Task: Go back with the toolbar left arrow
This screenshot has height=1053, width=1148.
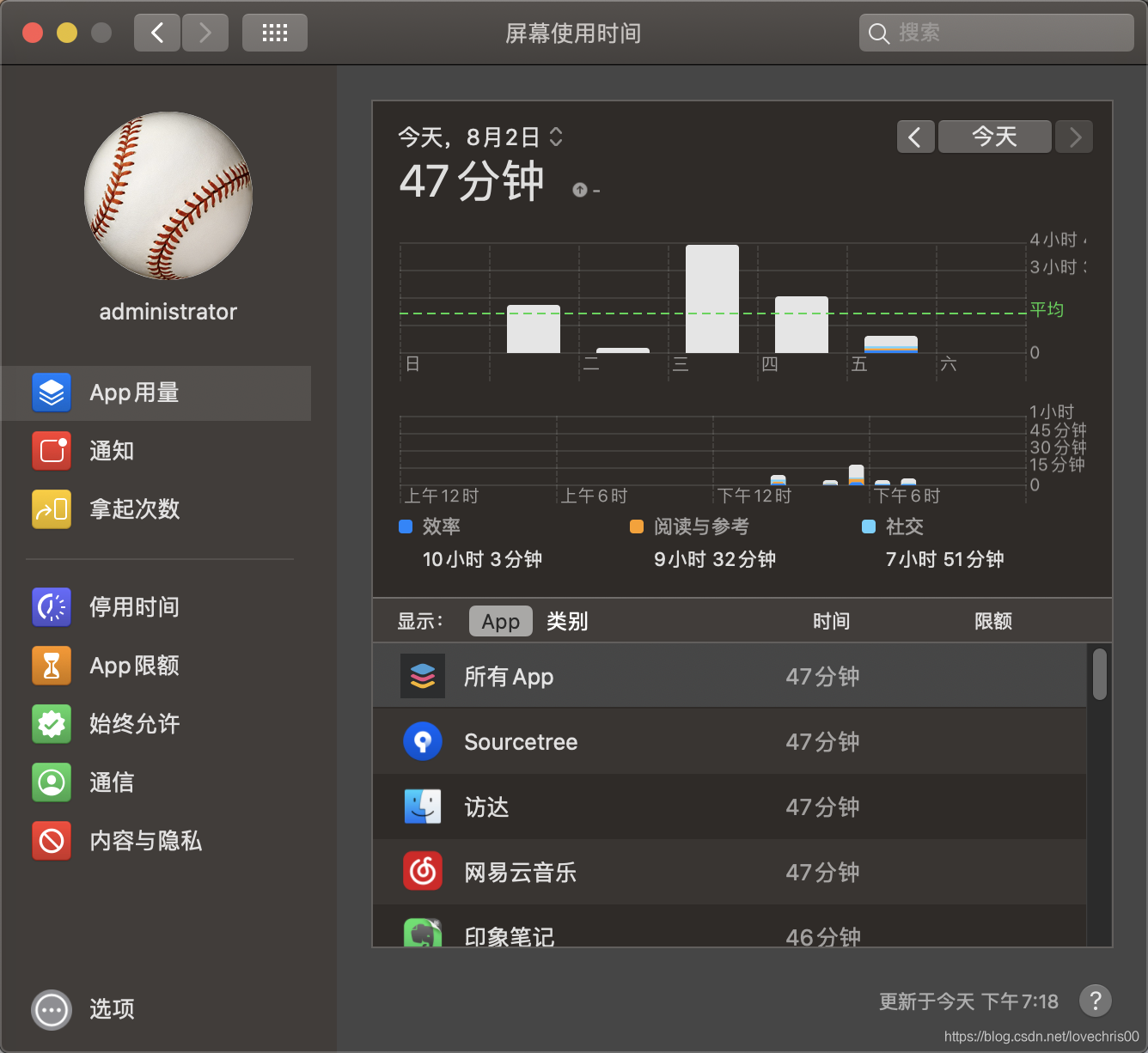Action: (x=157, y=33)
